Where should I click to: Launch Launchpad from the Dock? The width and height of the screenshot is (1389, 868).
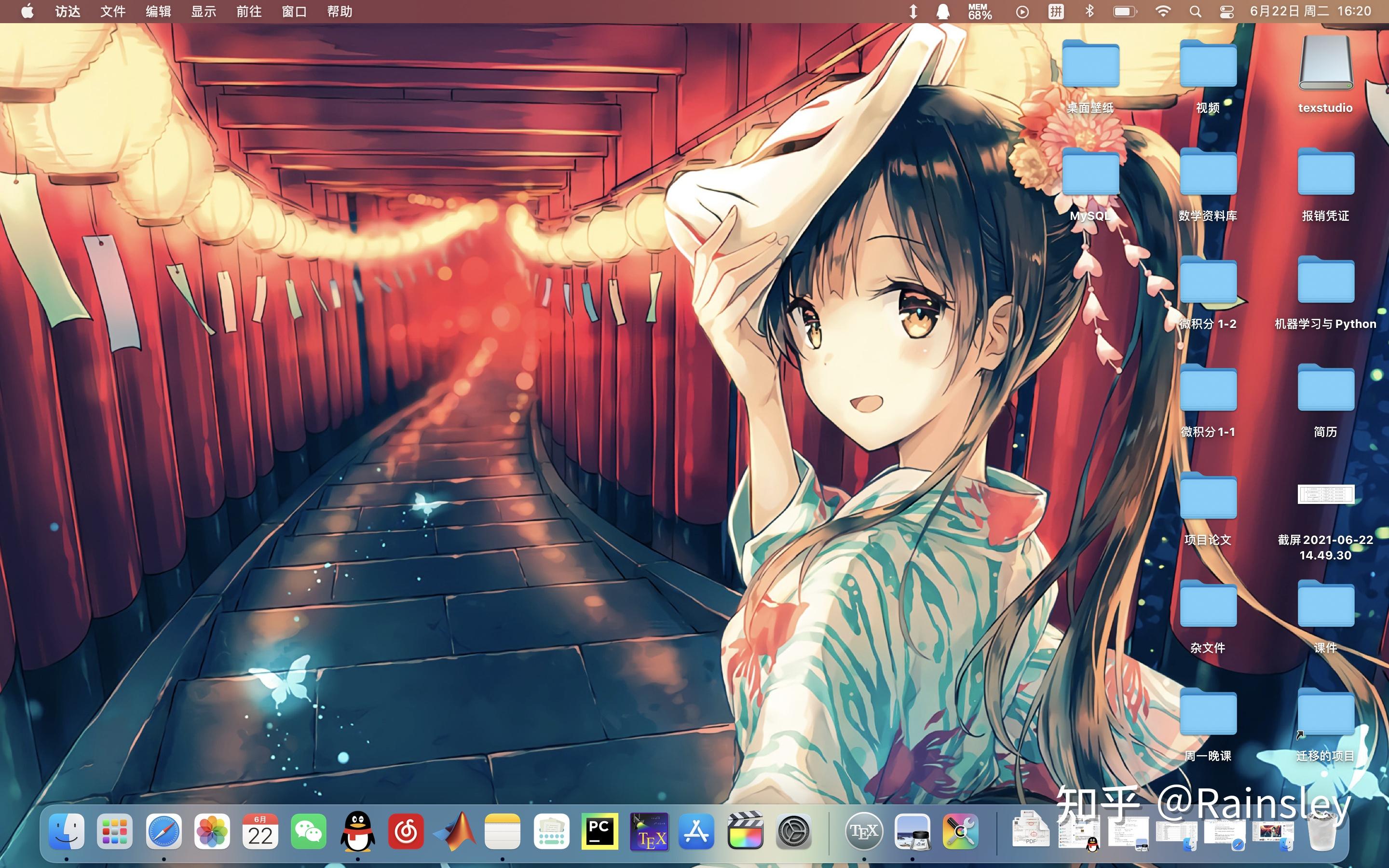pos(115,831)
